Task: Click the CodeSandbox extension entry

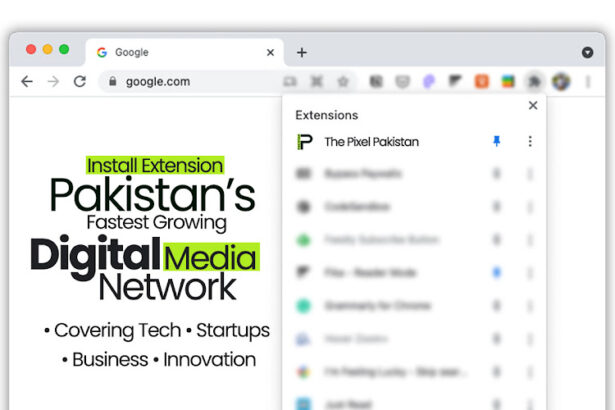Action: pyautogui.click(x=360, y=207)
